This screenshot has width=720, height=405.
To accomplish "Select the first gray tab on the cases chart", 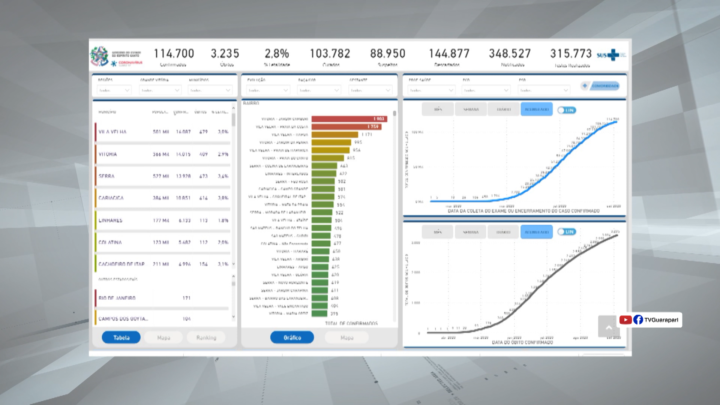I will point(438,109).
